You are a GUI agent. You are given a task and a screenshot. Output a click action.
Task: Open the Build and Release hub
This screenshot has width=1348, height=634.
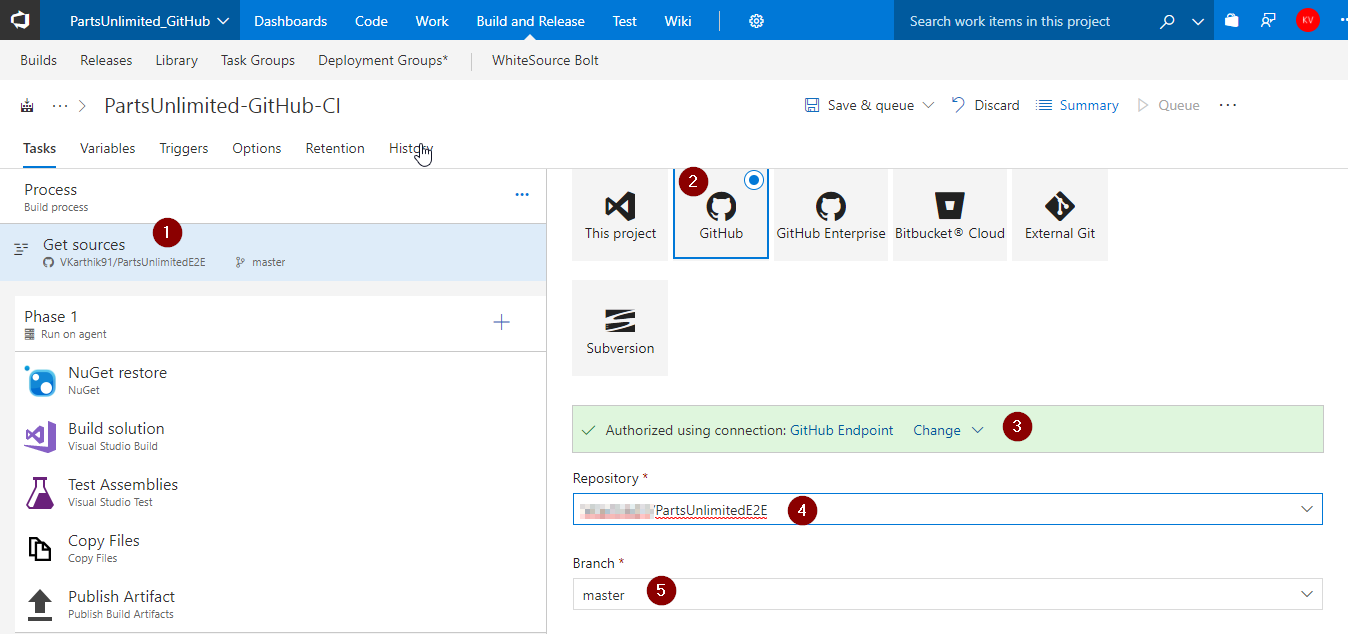coord(531,21)
